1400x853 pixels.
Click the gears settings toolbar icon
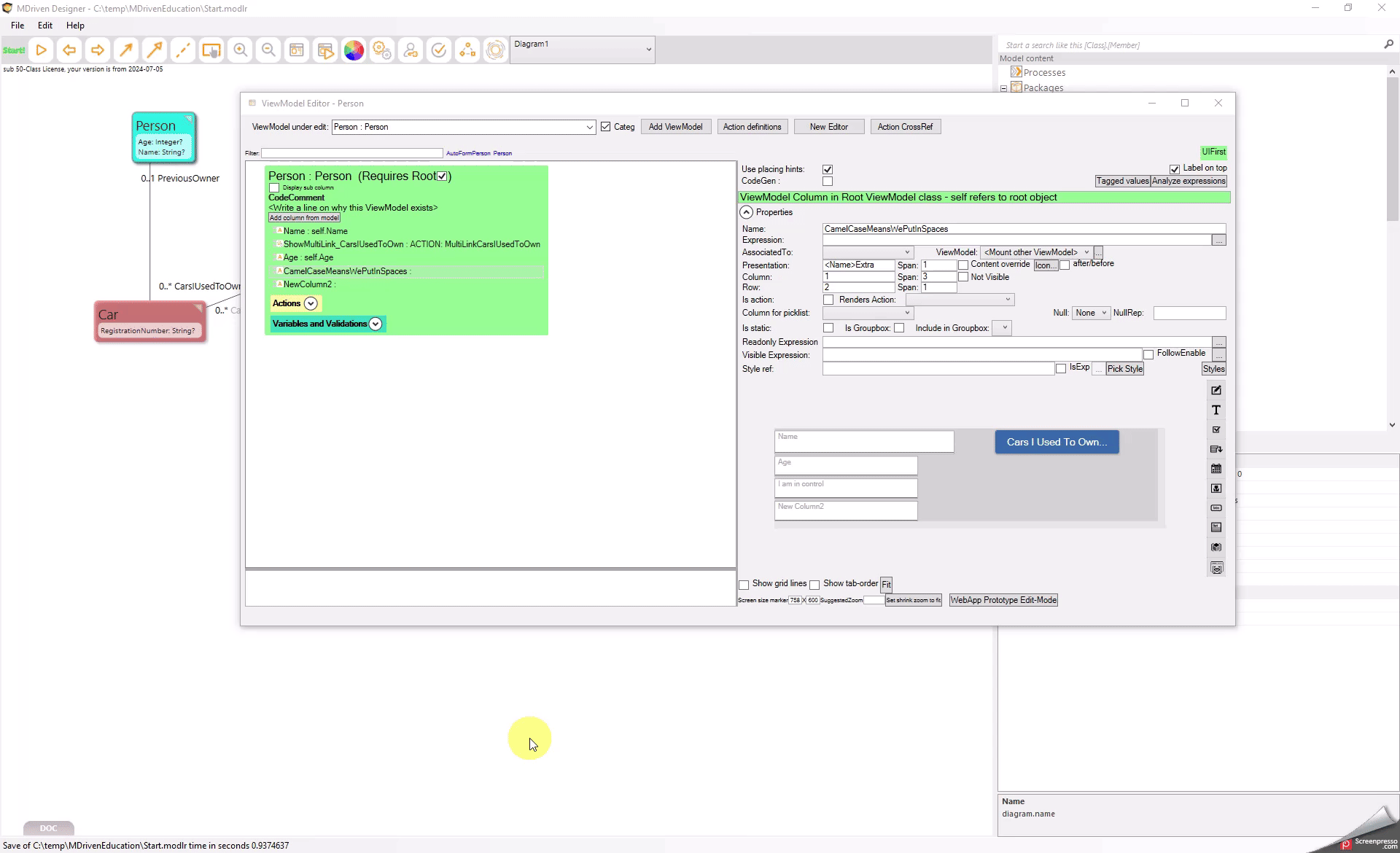point(381,50)
